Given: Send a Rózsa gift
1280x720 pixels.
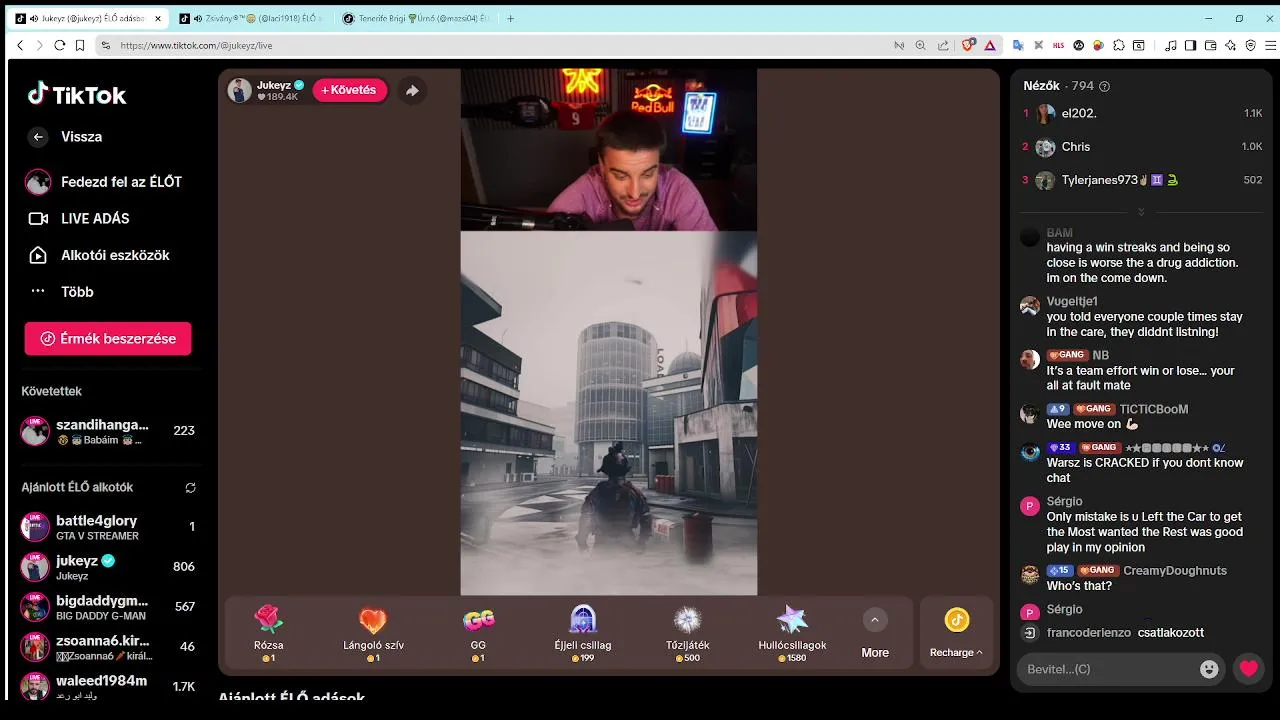Looking at the screenshot, I should click(x=268, y=633).
